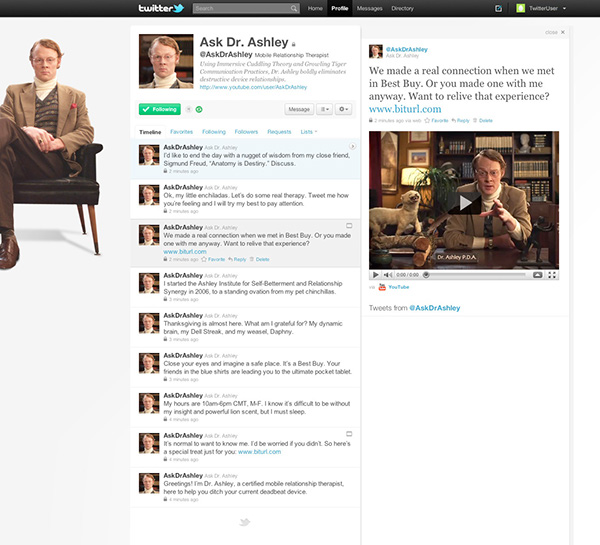The width and height of the screenshot is (600, 545).
Task: Click the expand arrow on Sigmund Freud tweet
Action: pos(352,146)
